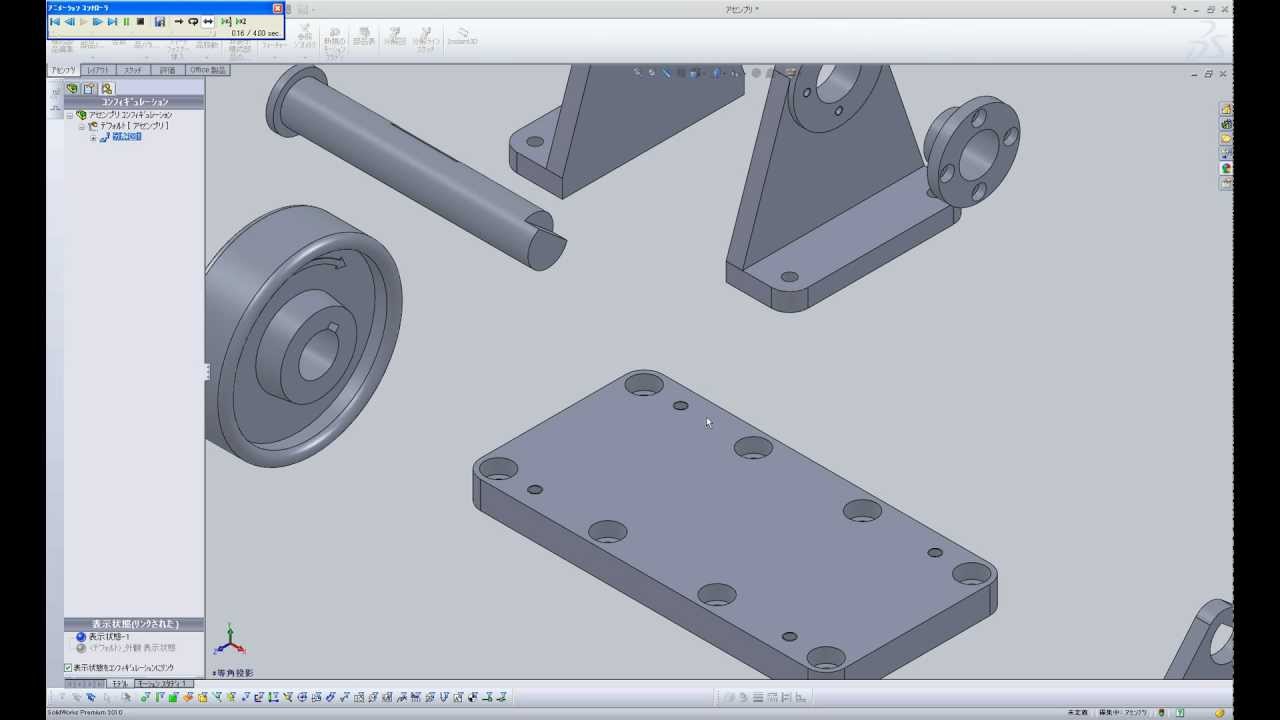This screenshot has height=720, width=1280.
Task: Click the Instant3D ribbon button
Action: [462, 35]
